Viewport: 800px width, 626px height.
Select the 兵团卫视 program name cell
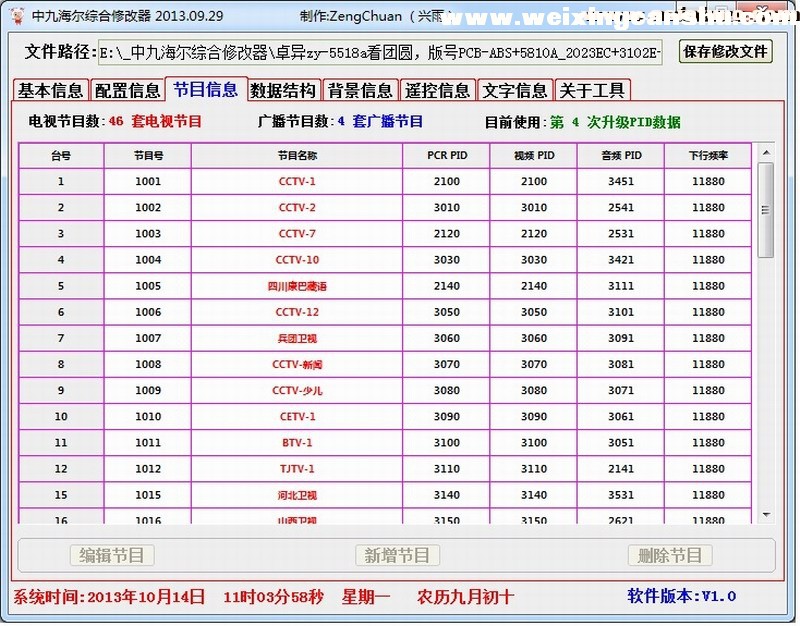pyautogui.click(x=297, y=338)
